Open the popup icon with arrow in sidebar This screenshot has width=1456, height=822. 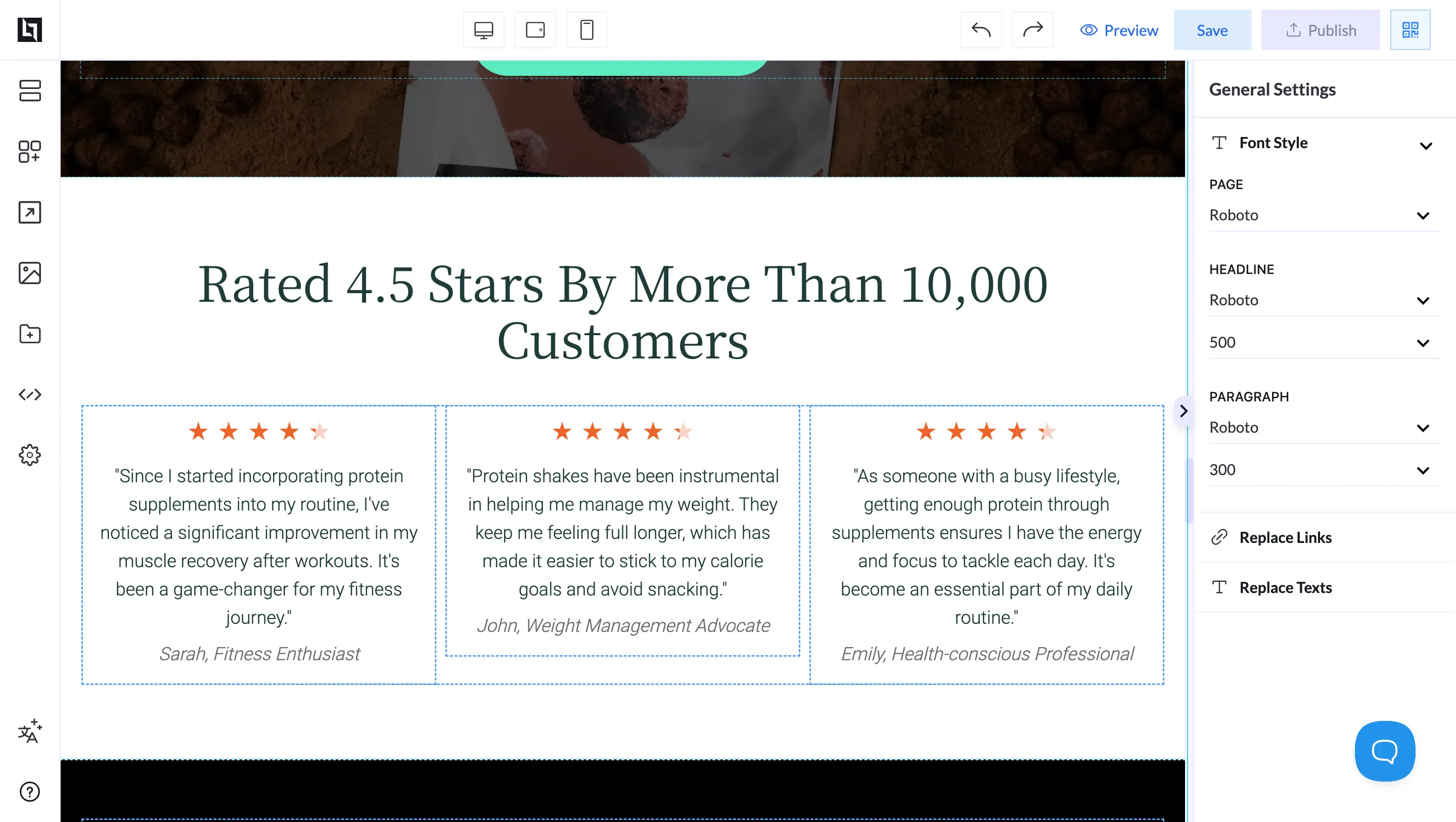click(29, 212)
